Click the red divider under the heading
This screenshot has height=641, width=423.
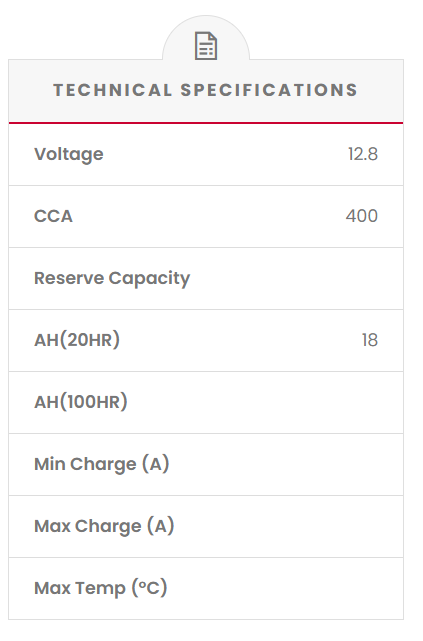(206, 123)
